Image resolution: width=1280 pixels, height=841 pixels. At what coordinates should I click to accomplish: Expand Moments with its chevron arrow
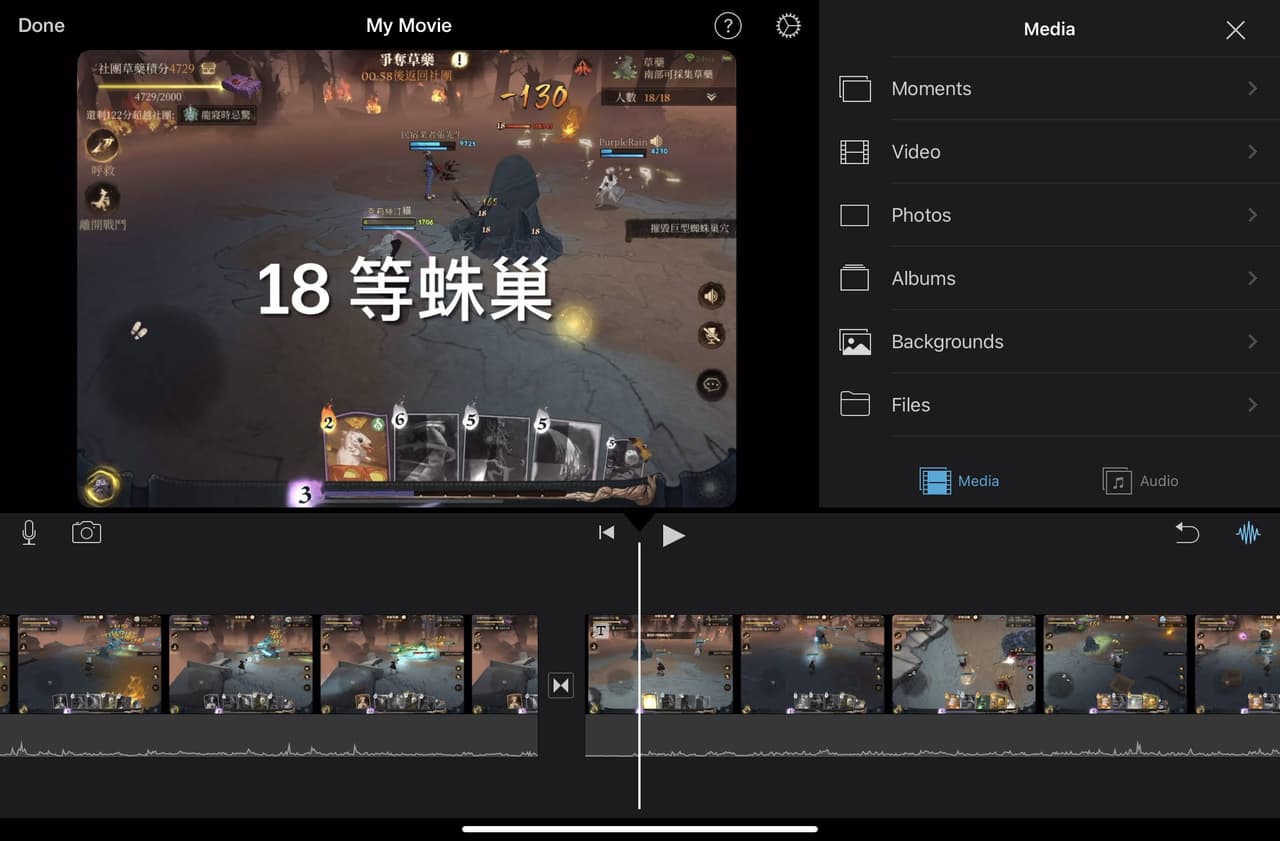[x=1252, y=88]
